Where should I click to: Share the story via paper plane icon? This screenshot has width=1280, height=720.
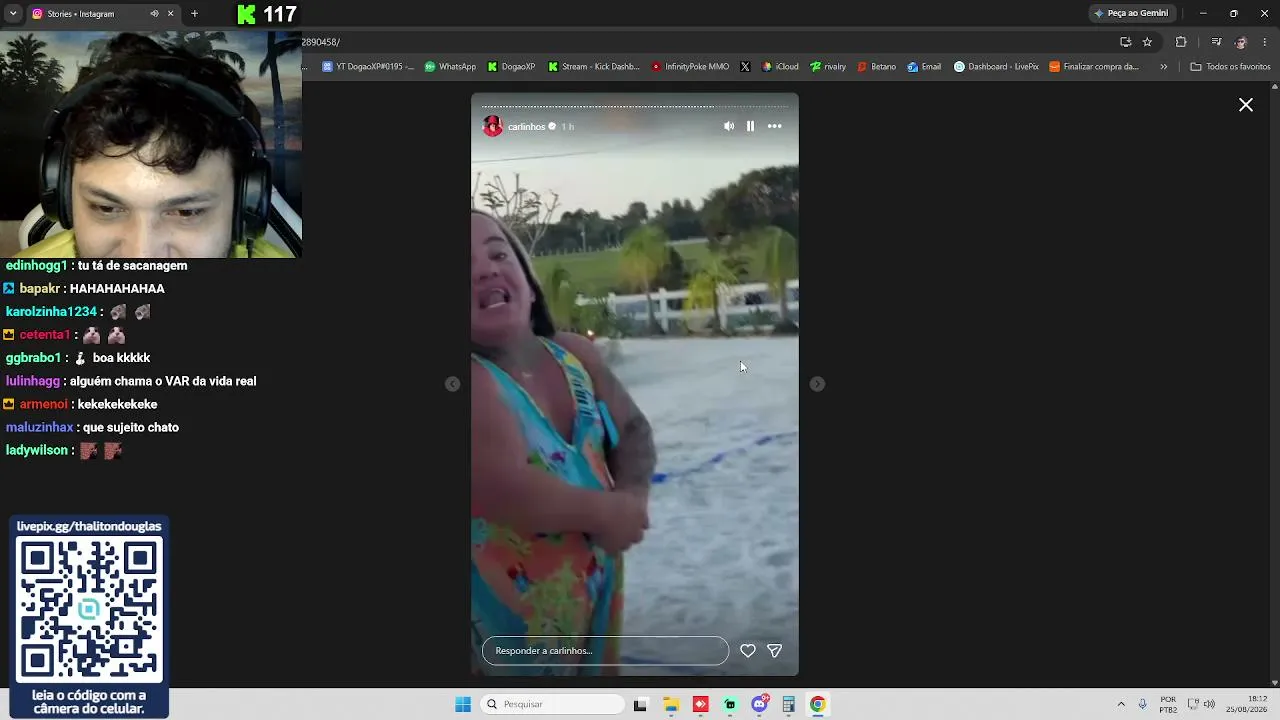774,651
